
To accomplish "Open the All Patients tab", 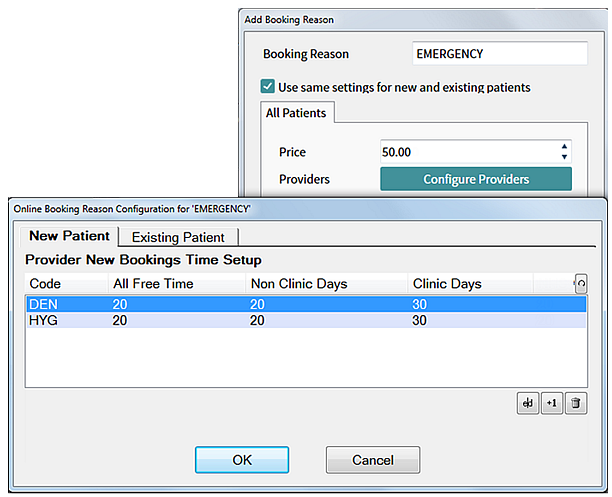I will click(296, 113).
